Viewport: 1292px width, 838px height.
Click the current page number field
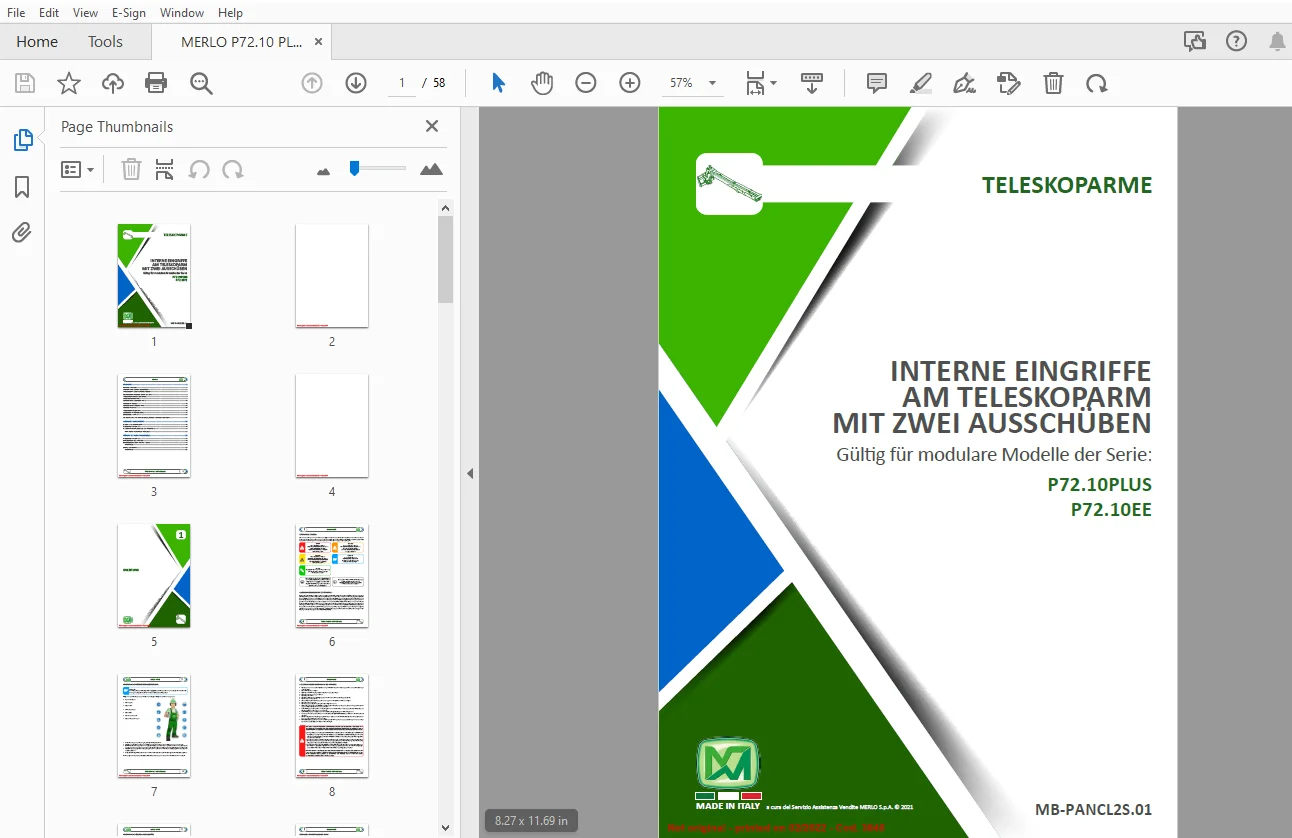[402, 83]
